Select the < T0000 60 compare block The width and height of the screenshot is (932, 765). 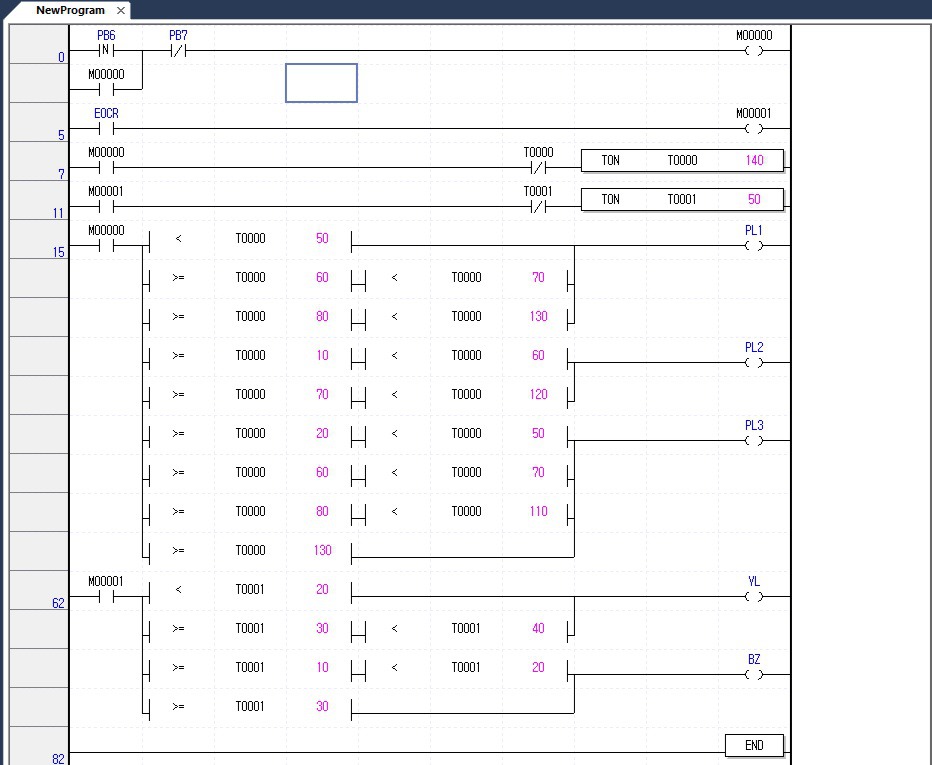(x=467, y=356)
